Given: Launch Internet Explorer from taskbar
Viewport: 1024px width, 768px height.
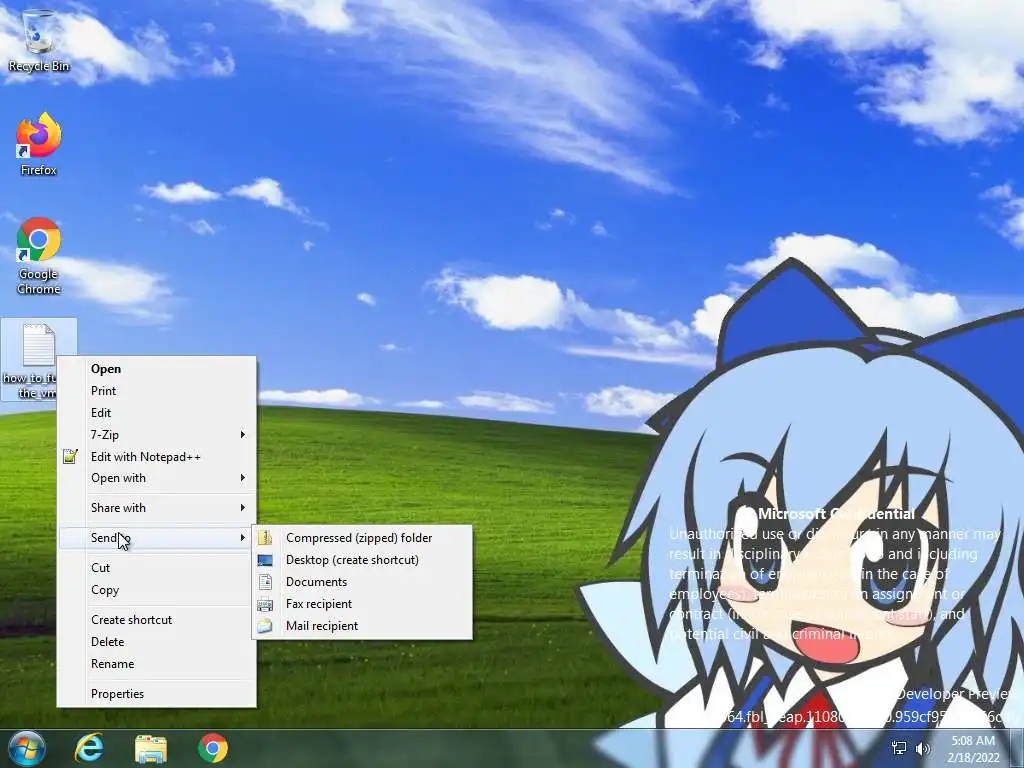Looking at the screenshot, I should tap(89, 748).
